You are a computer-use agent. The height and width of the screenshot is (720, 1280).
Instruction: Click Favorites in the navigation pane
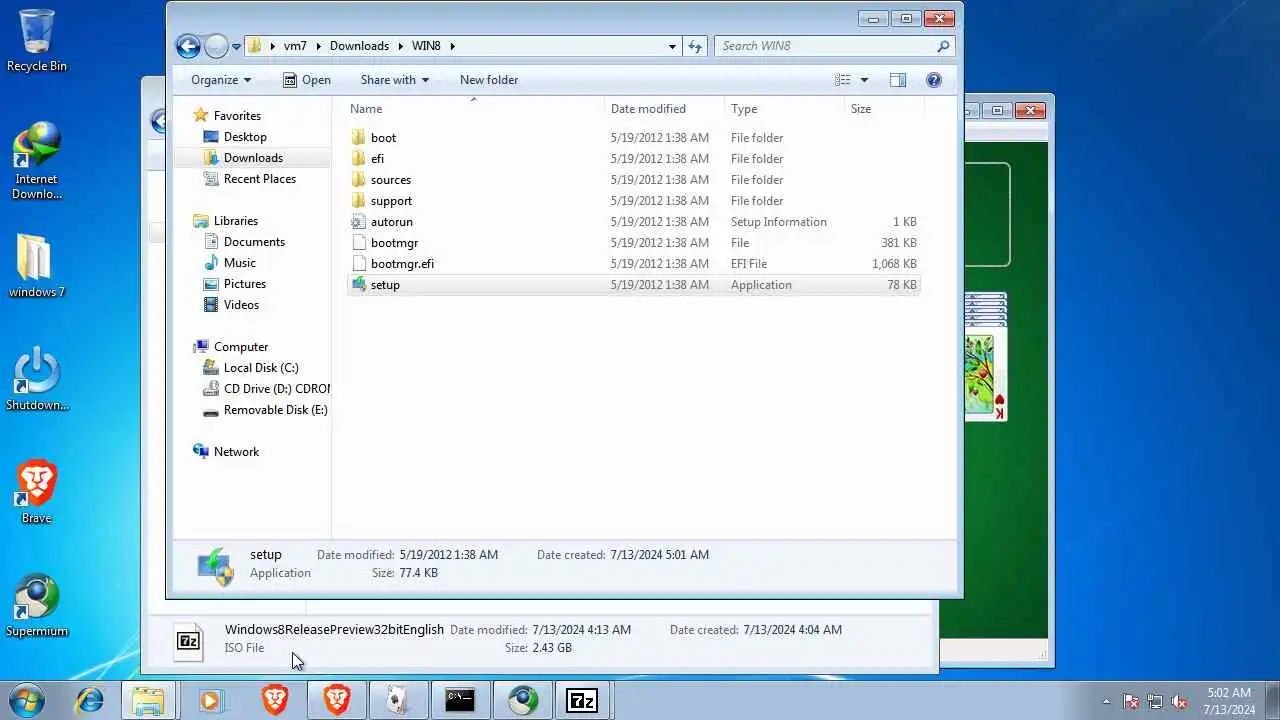(x=237, y=116)
